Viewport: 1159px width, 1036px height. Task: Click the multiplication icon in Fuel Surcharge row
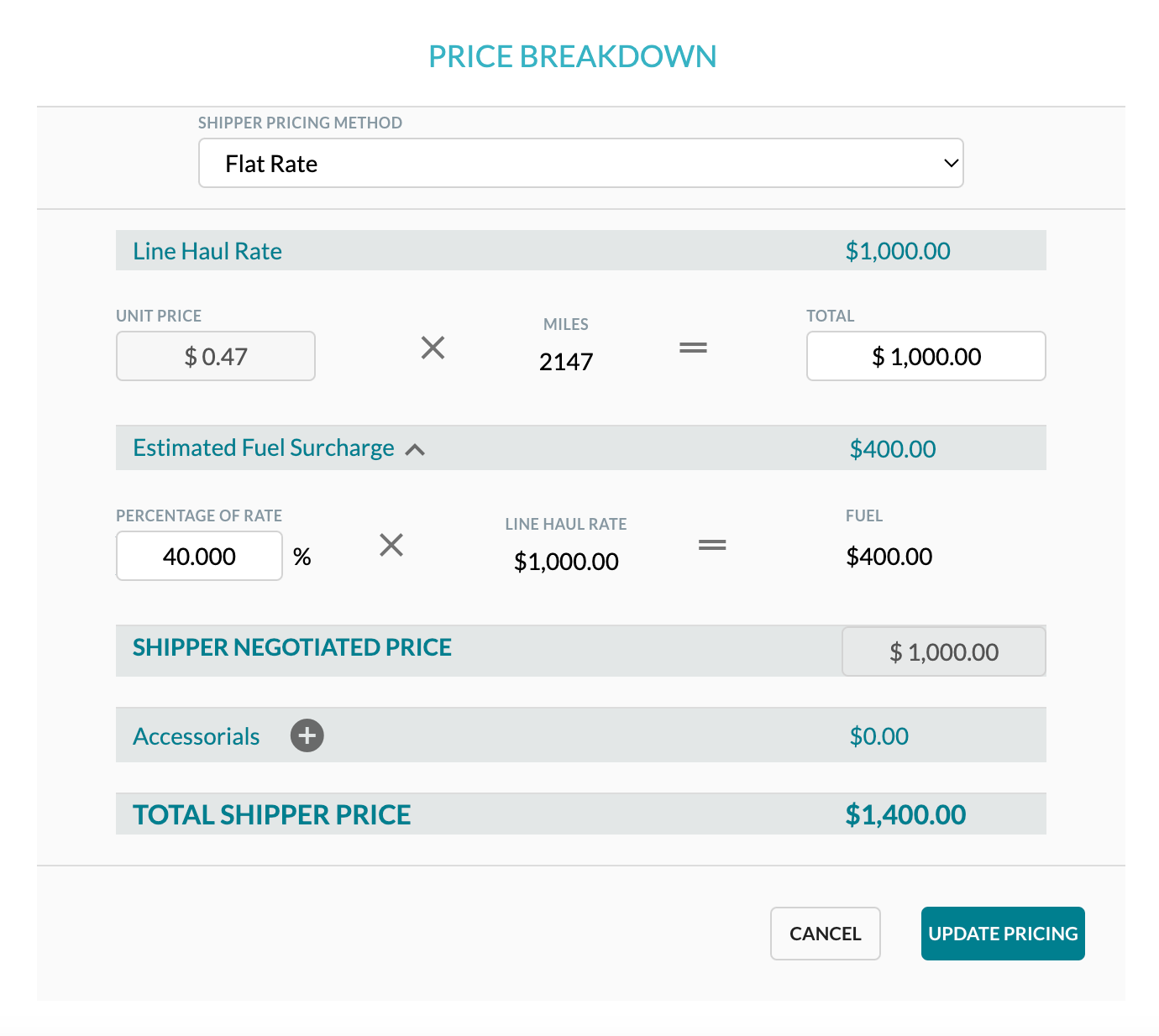tap(391, 545)
